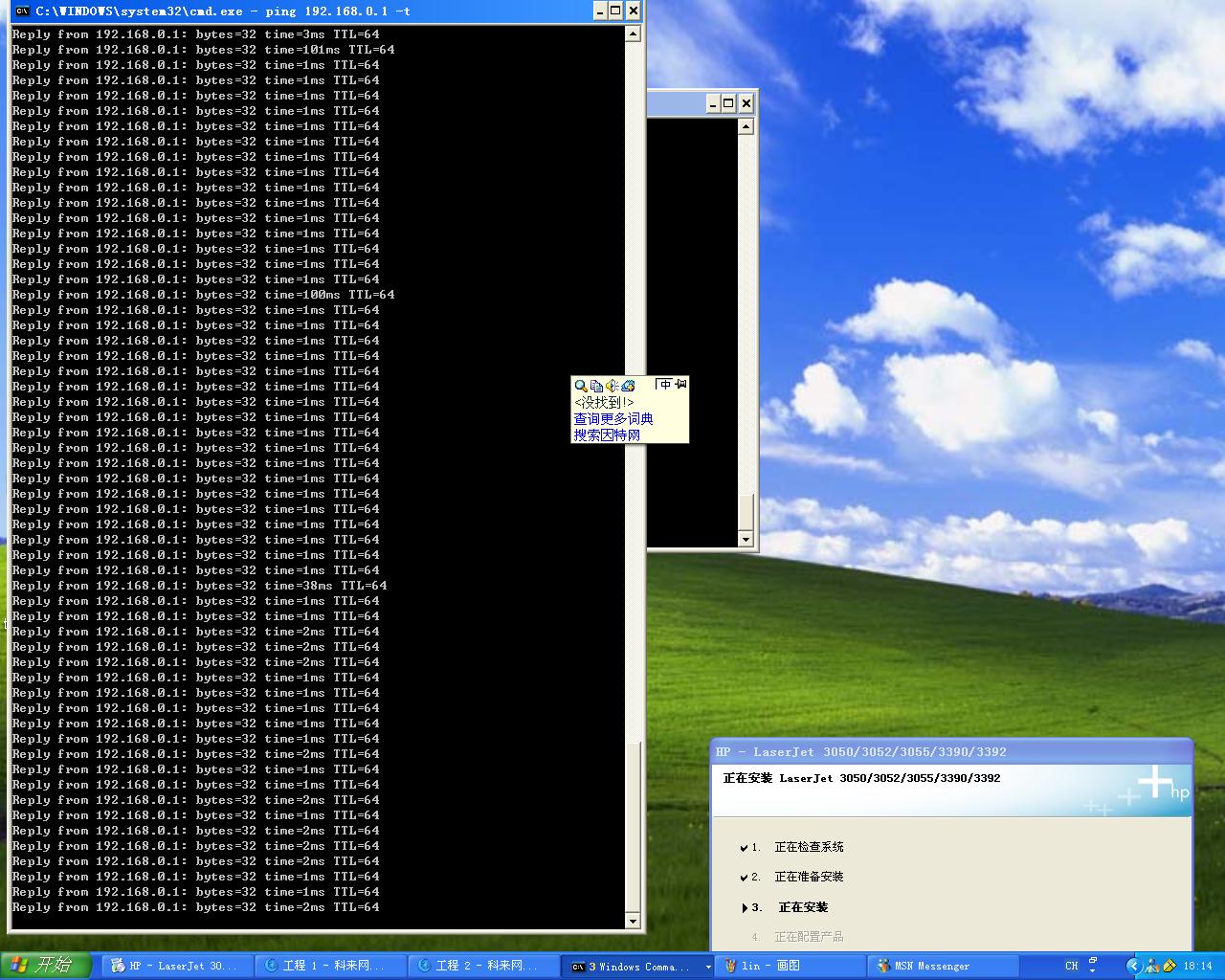Screen dimensions: 1225x980
Task: Click the copy icon in dictionary popup
Action: tap(596, 386)
